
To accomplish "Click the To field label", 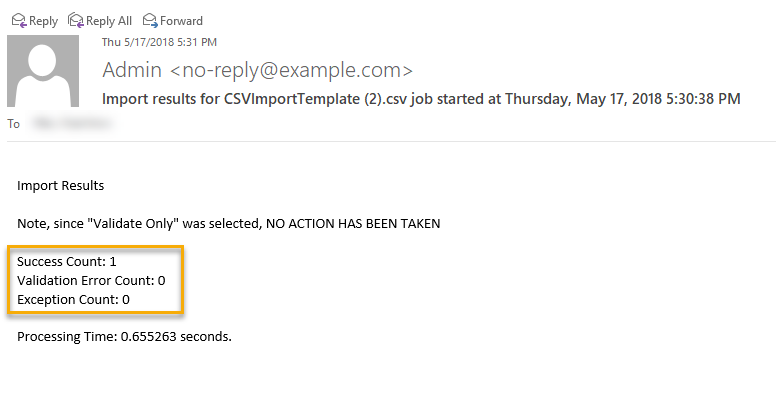I will point(13,124).
